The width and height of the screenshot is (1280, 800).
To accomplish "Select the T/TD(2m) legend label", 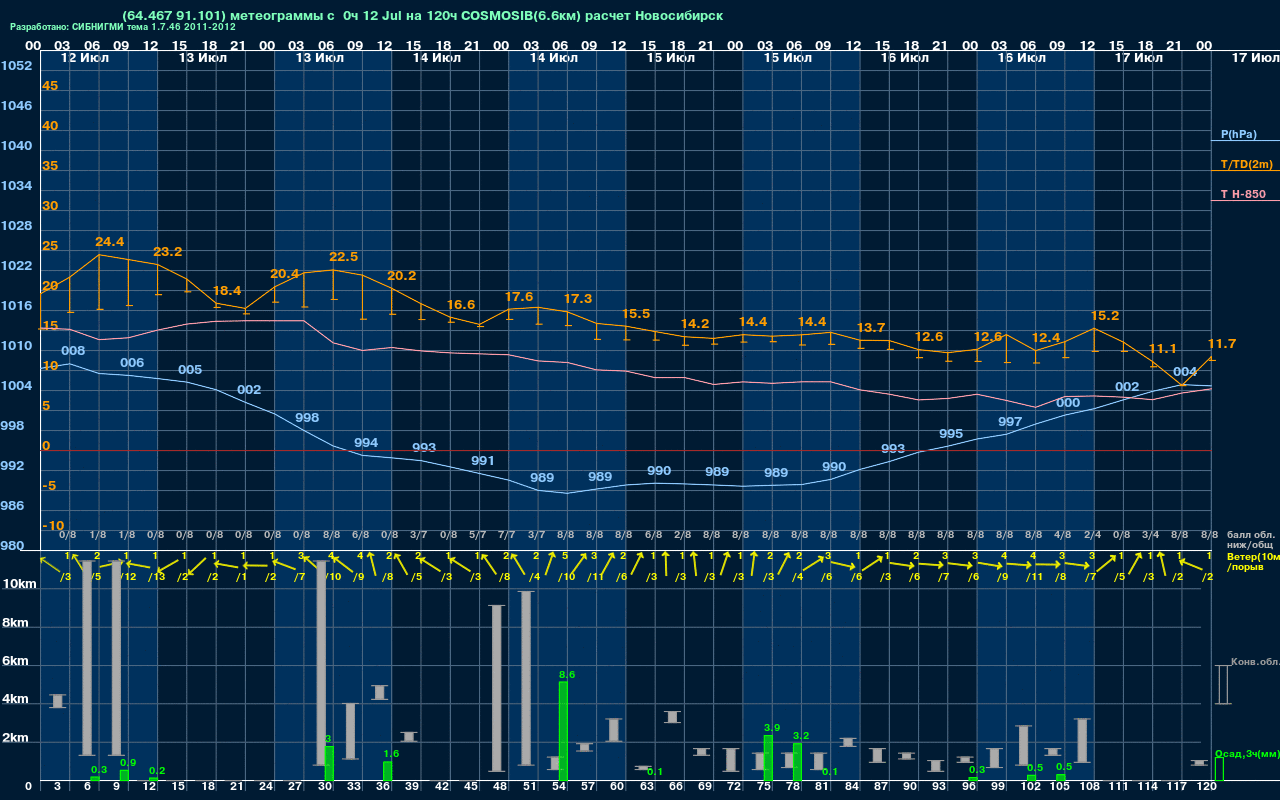I will click(x=1246, y=164).
